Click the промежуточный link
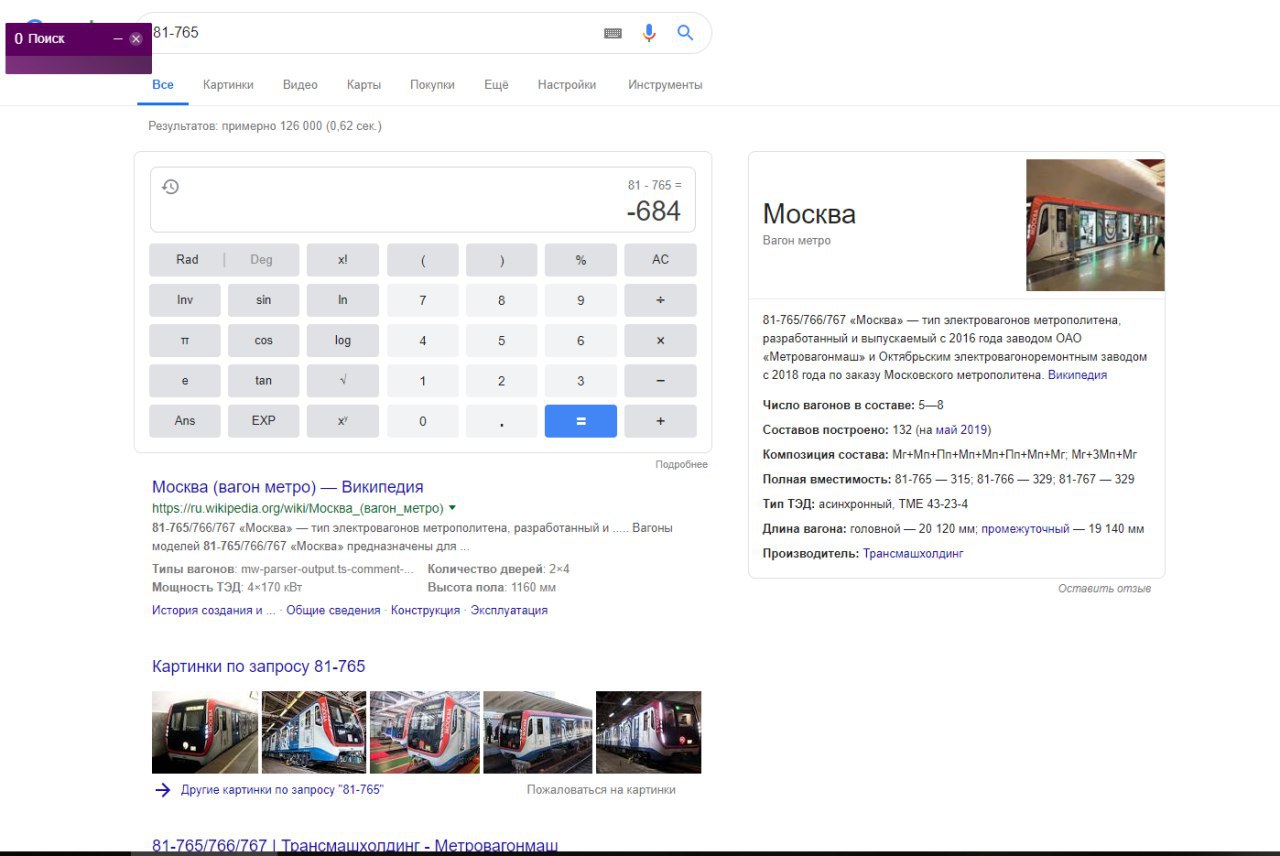Viewport: 1280px width, 856px height. tap(1025, 529)
